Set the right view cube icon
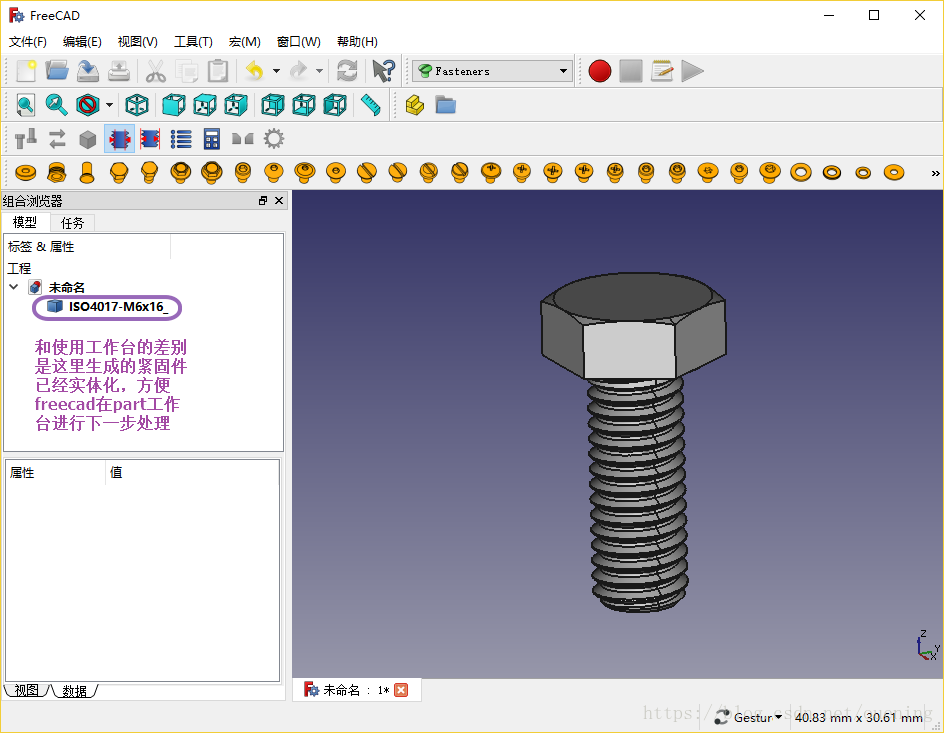Screen dimensions: 944x733 [x=236, y=105]
